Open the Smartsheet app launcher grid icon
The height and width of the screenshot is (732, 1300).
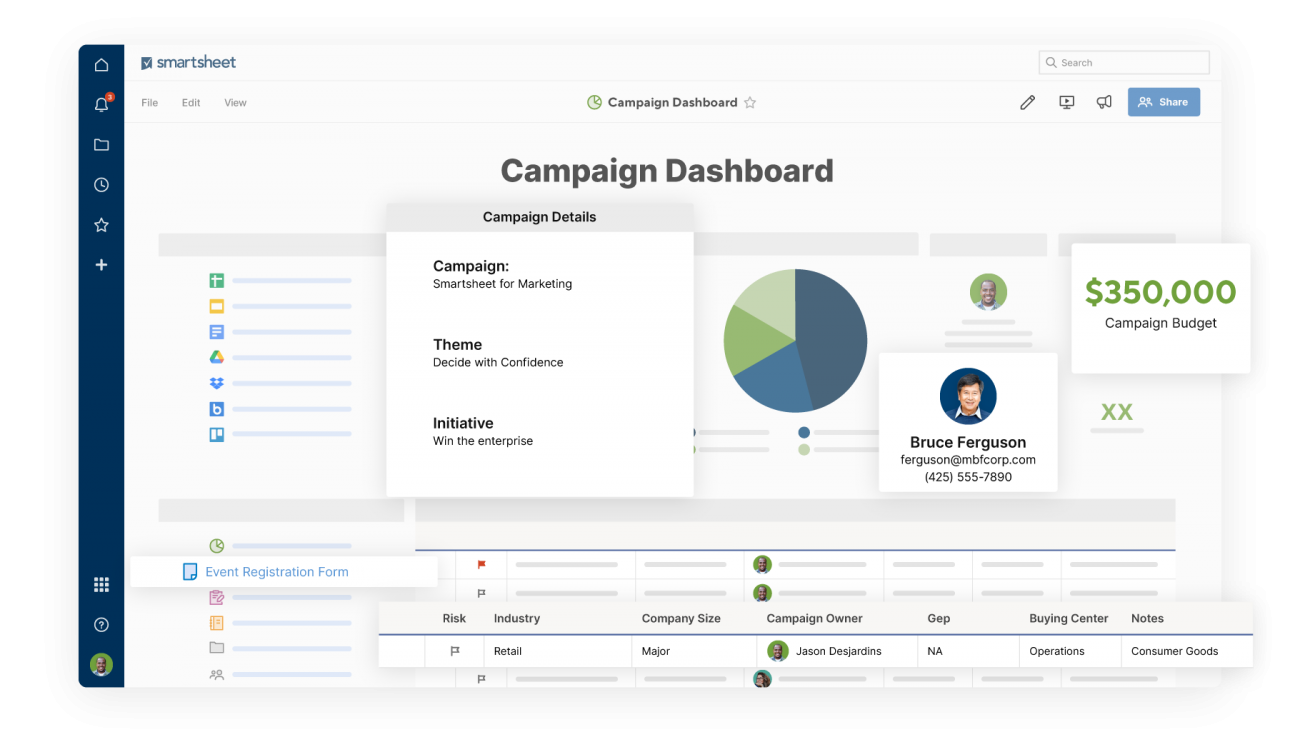tap(101, 584)
